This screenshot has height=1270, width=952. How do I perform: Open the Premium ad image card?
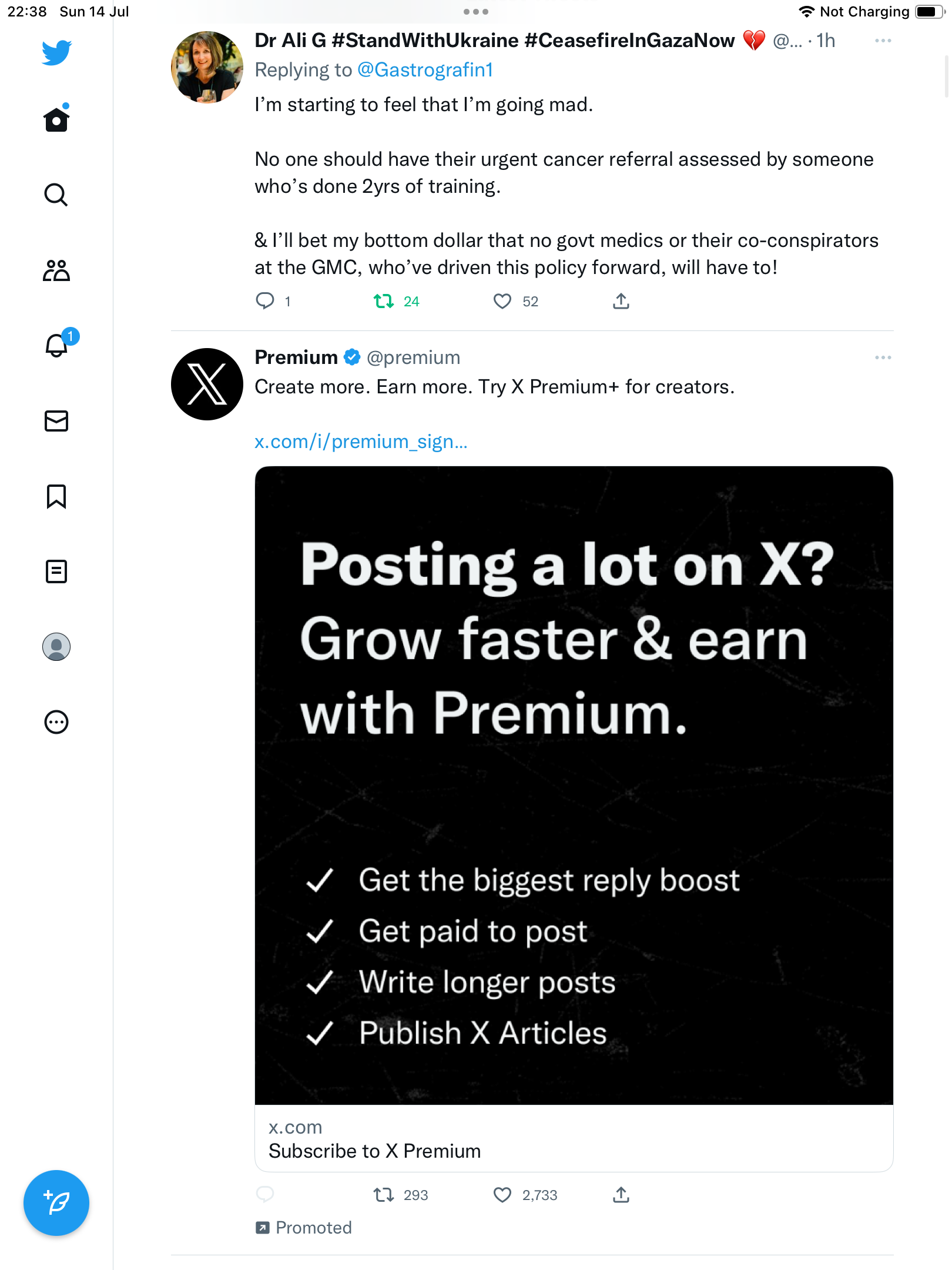[x=574, y=786]
